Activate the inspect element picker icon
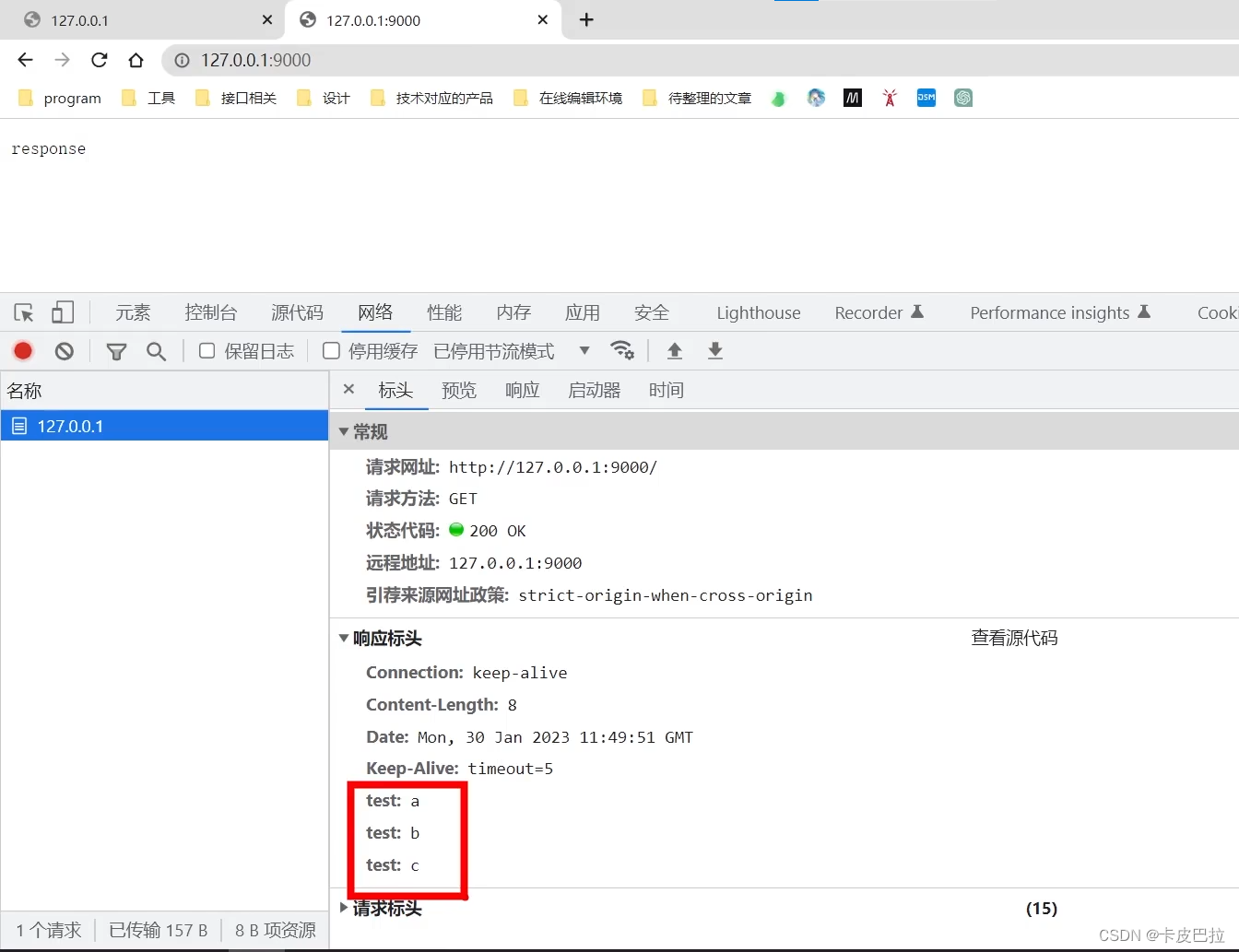The image size is (1239, 952). (24, 312)
